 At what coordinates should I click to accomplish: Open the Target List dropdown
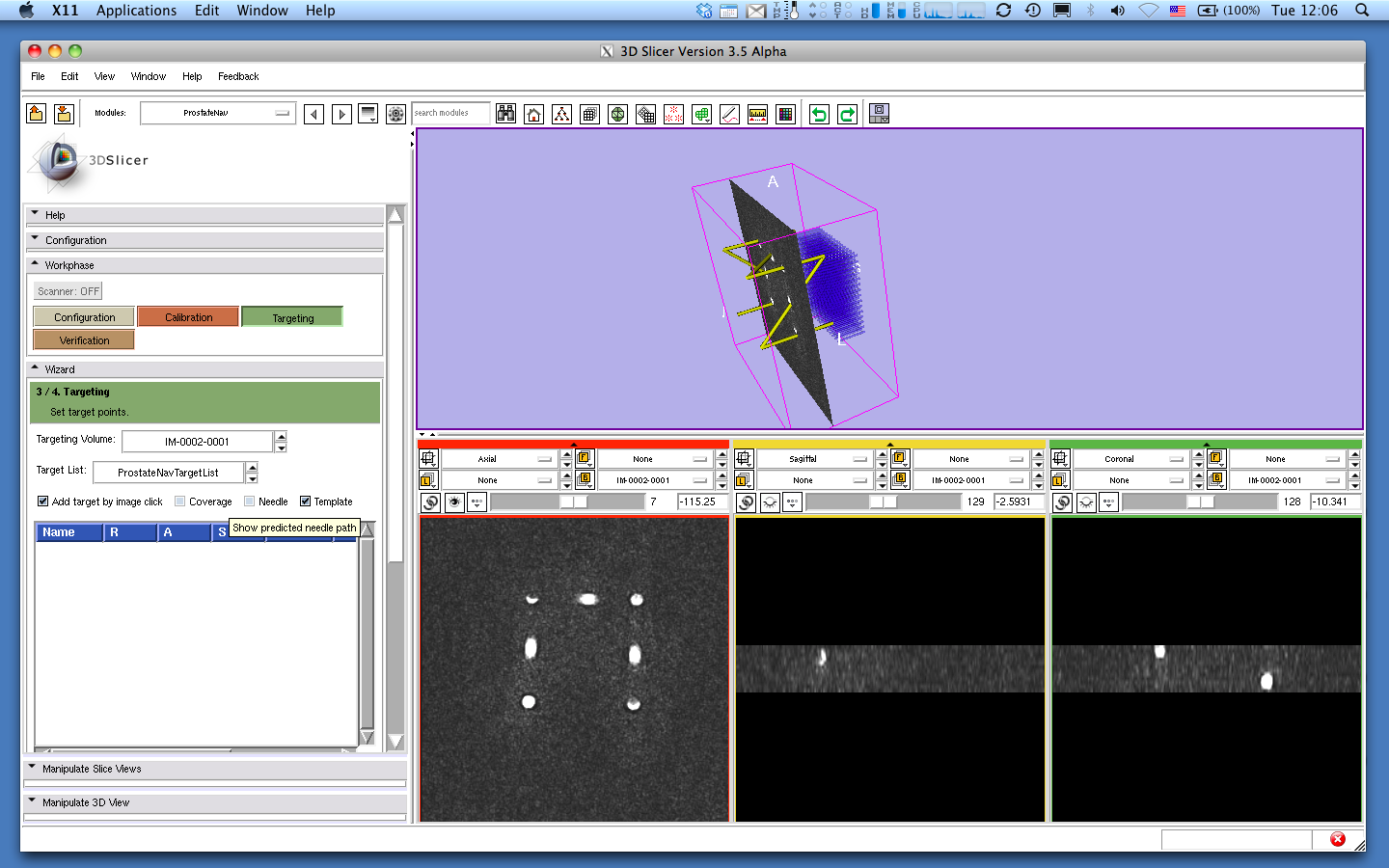169,473
